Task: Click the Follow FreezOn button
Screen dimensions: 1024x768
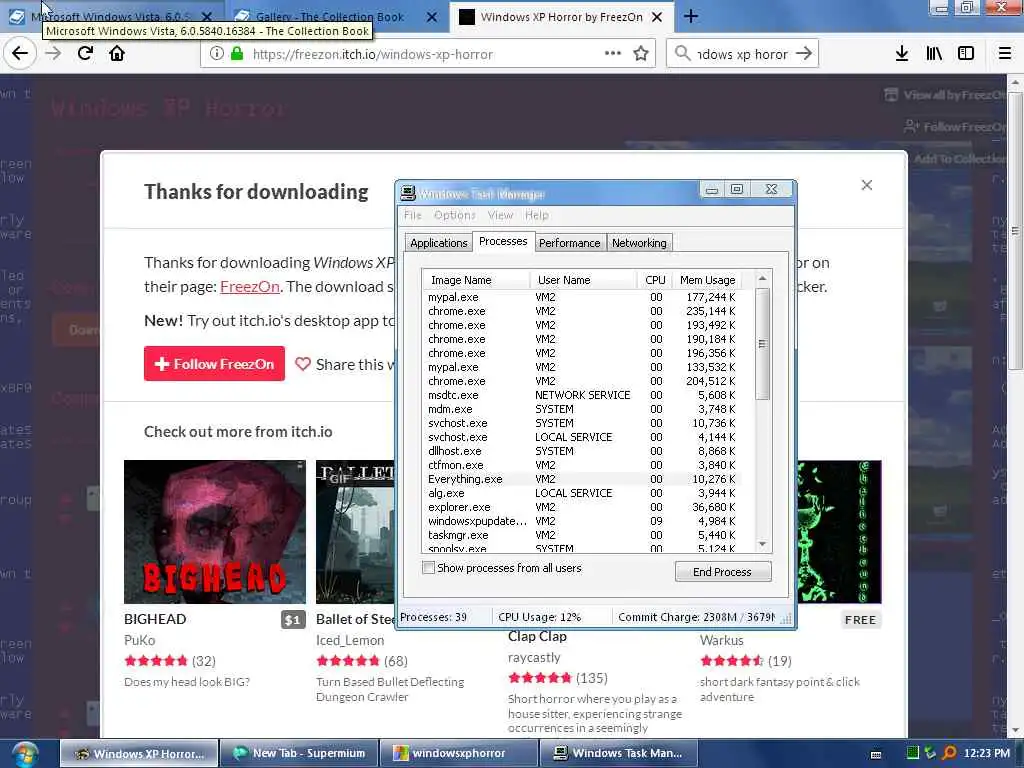Action: [214, 364]
